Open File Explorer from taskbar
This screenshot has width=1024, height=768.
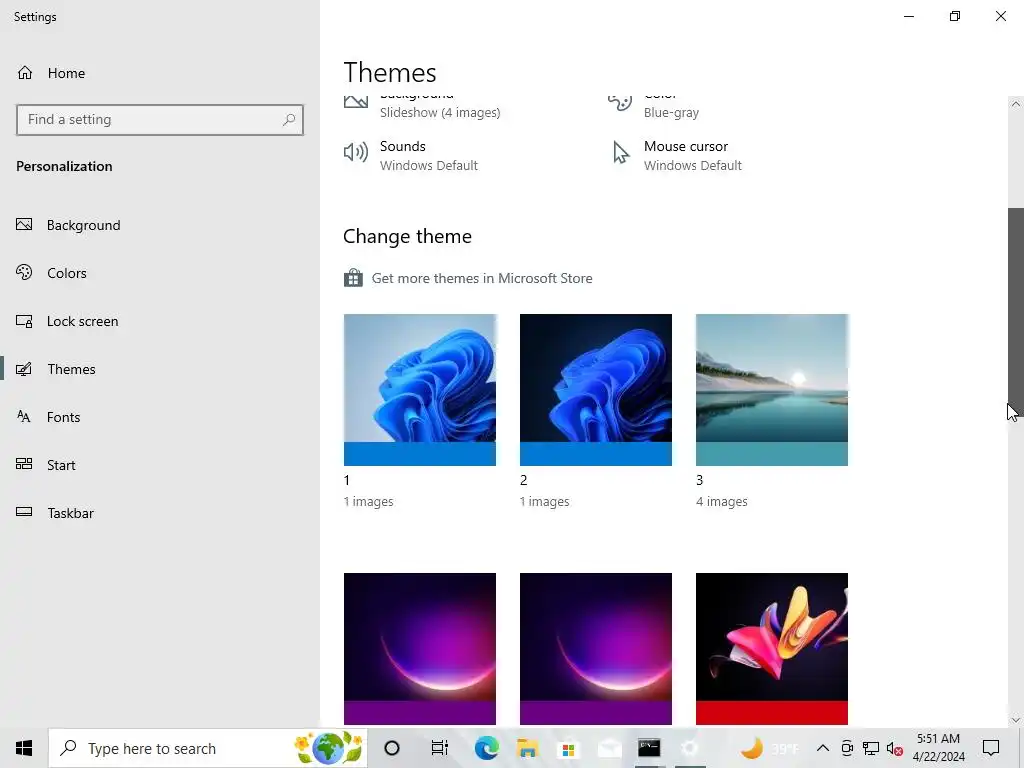pos(527,748)
